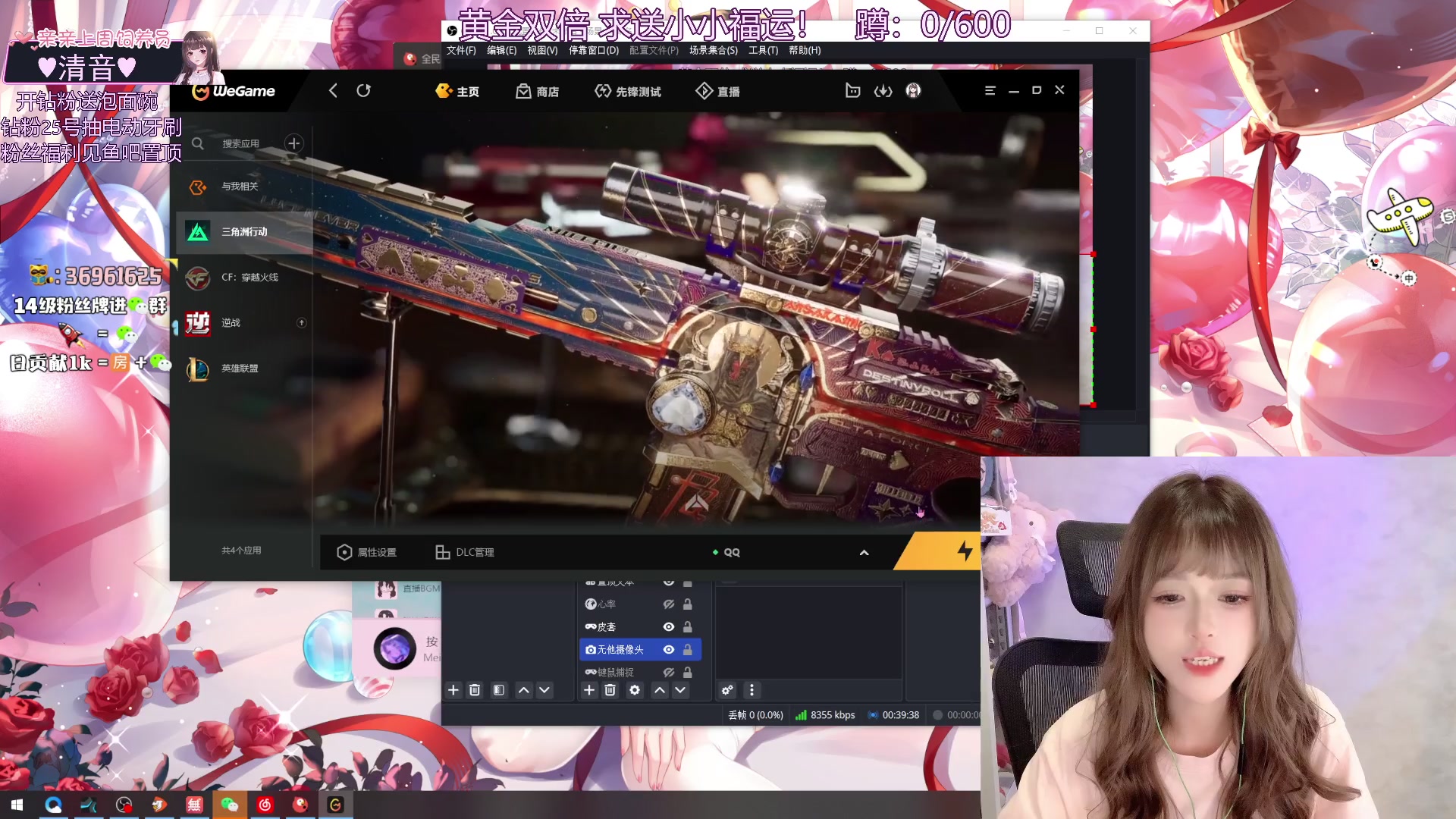Move the selected source up
This screenshot has height=819, width=1456.
pyautogui.click(x=660, y=690)
